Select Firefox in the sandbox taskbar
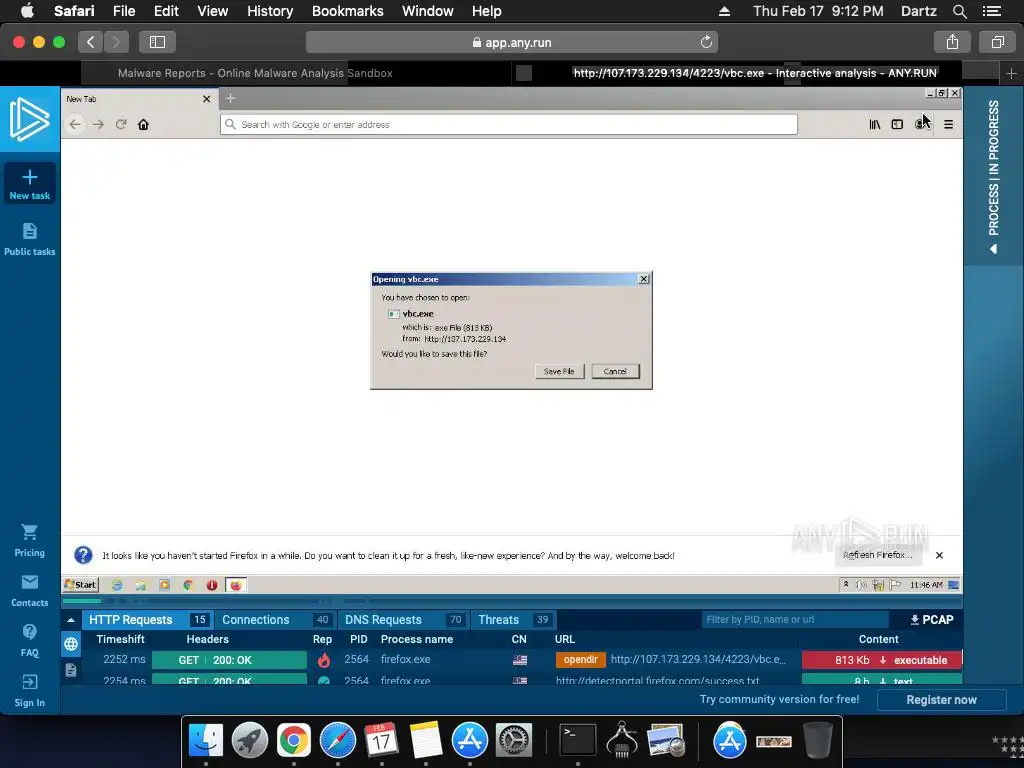 point(236,585)
